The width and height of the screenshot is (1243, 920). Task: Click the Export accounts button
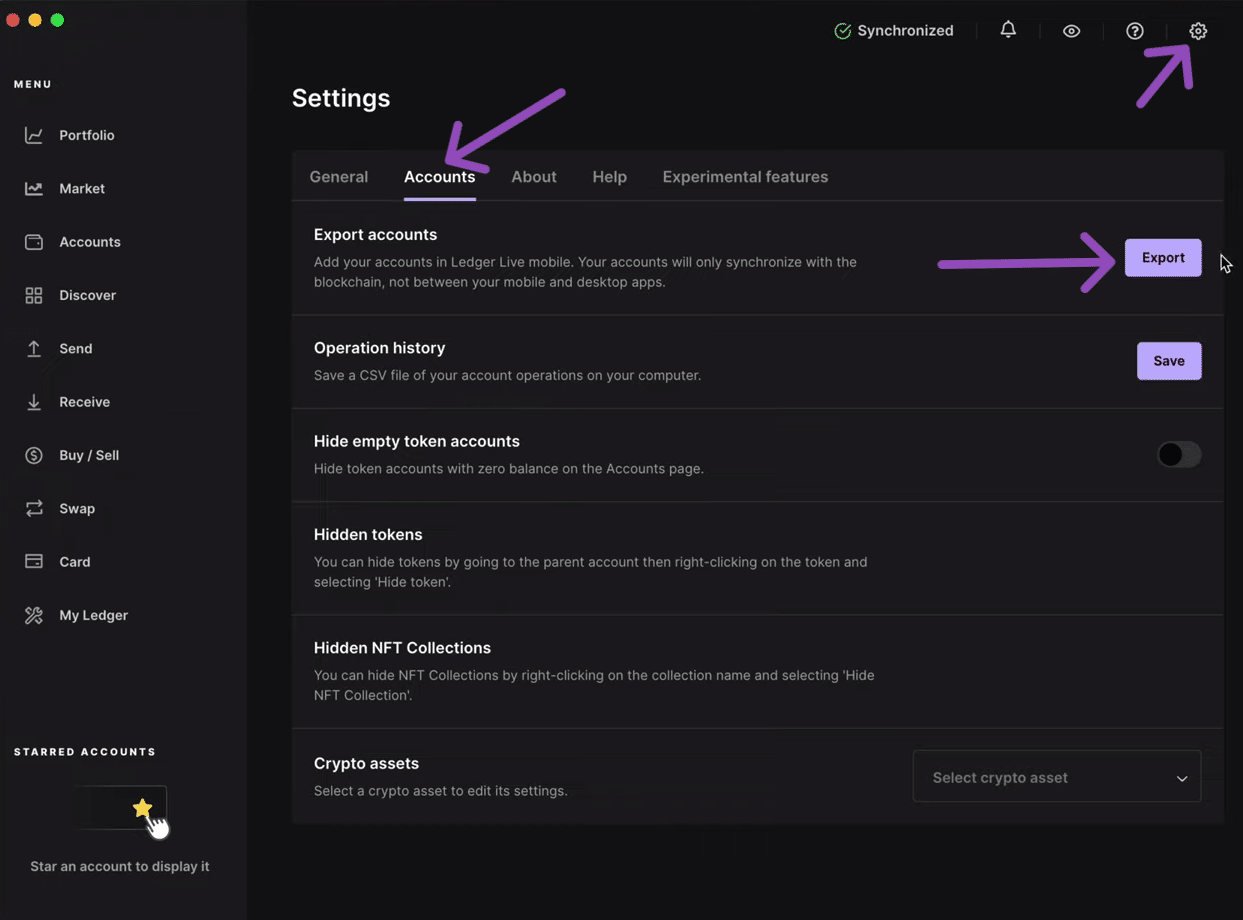tap(1163, 258)
